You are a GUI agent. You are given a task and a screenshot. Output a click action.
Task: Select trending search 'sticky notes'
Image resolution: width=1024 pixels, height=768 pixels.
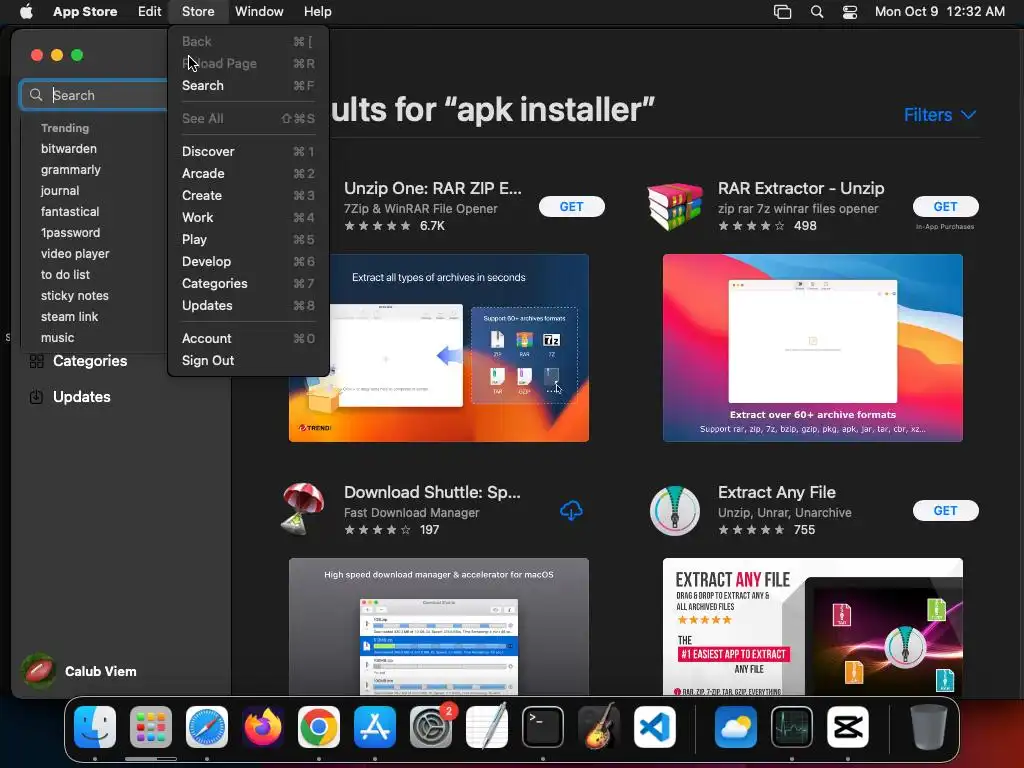(x=74, y=295)
